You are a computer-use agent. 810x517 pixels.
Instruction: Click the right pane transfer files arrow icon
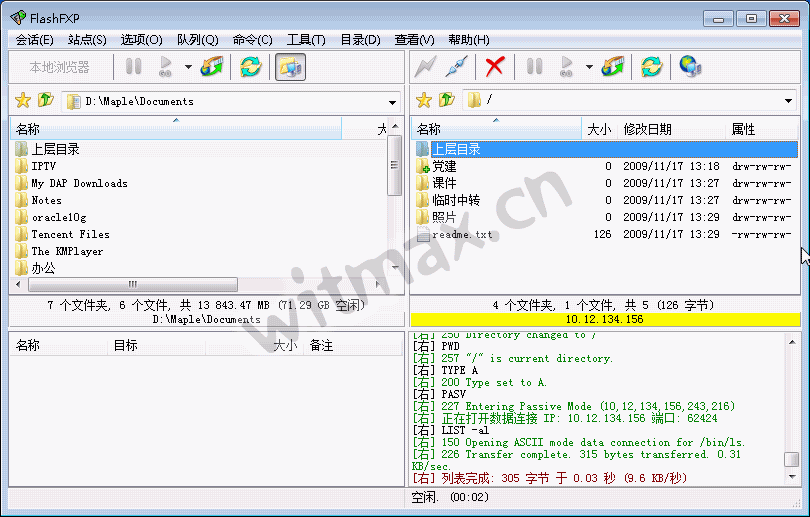pos(613,67)
